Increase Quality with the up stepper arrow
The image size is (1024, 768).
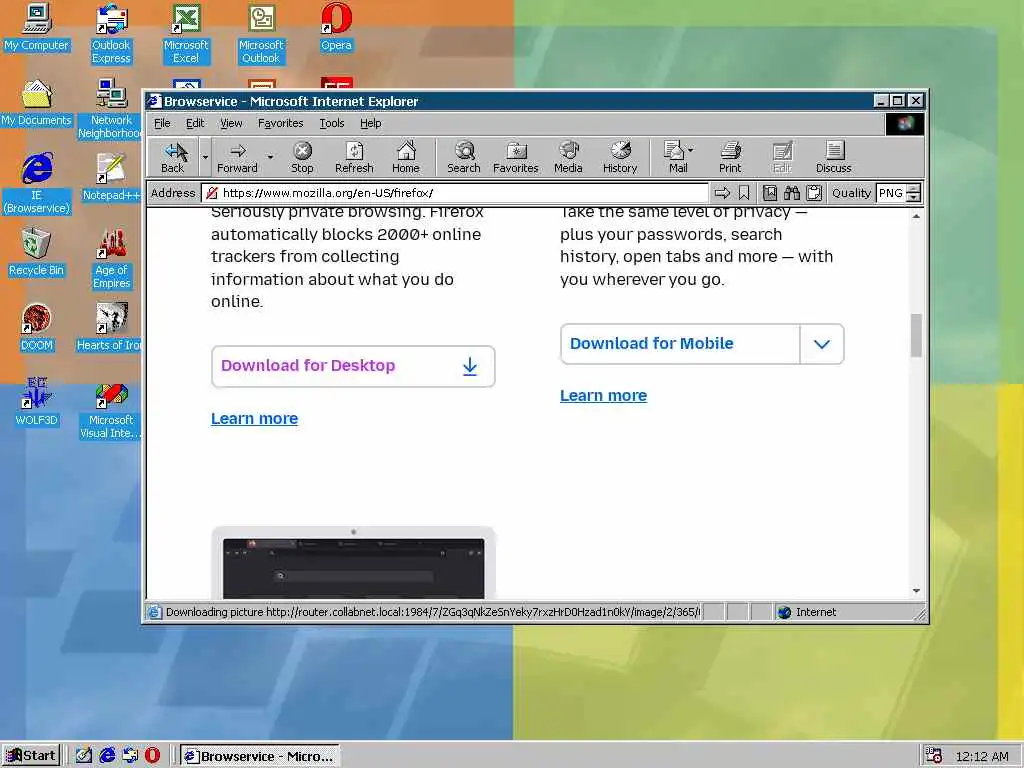[914, 188]
